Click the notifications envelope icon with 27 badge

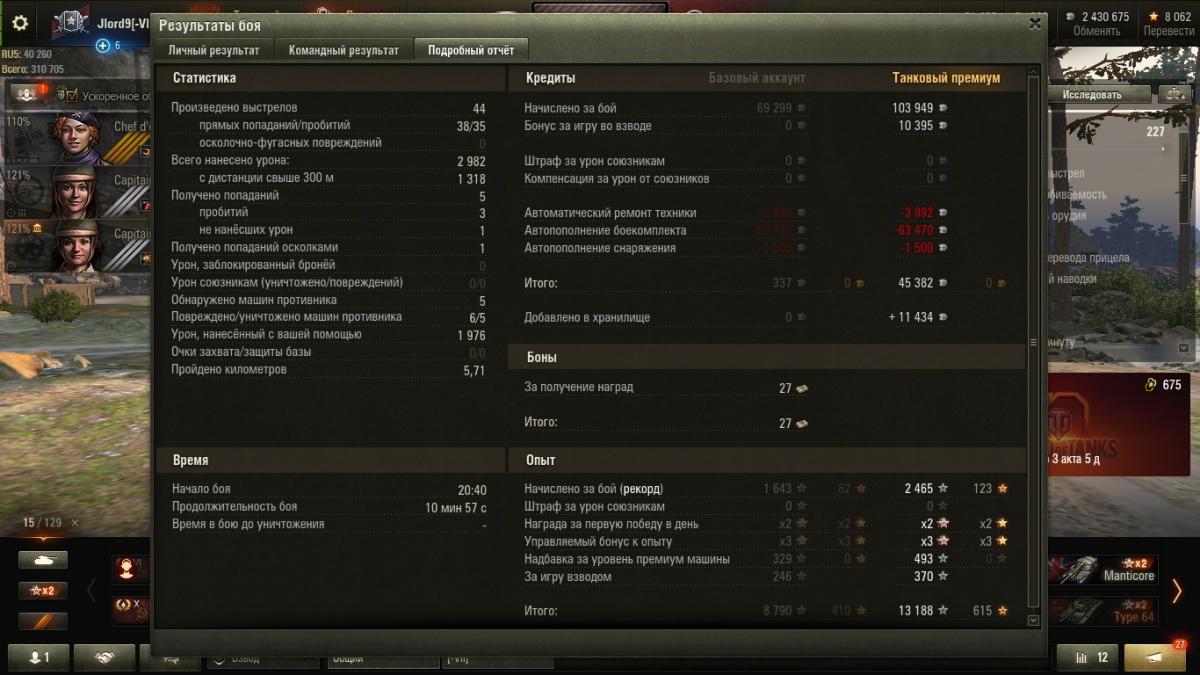pos(1155,657)
